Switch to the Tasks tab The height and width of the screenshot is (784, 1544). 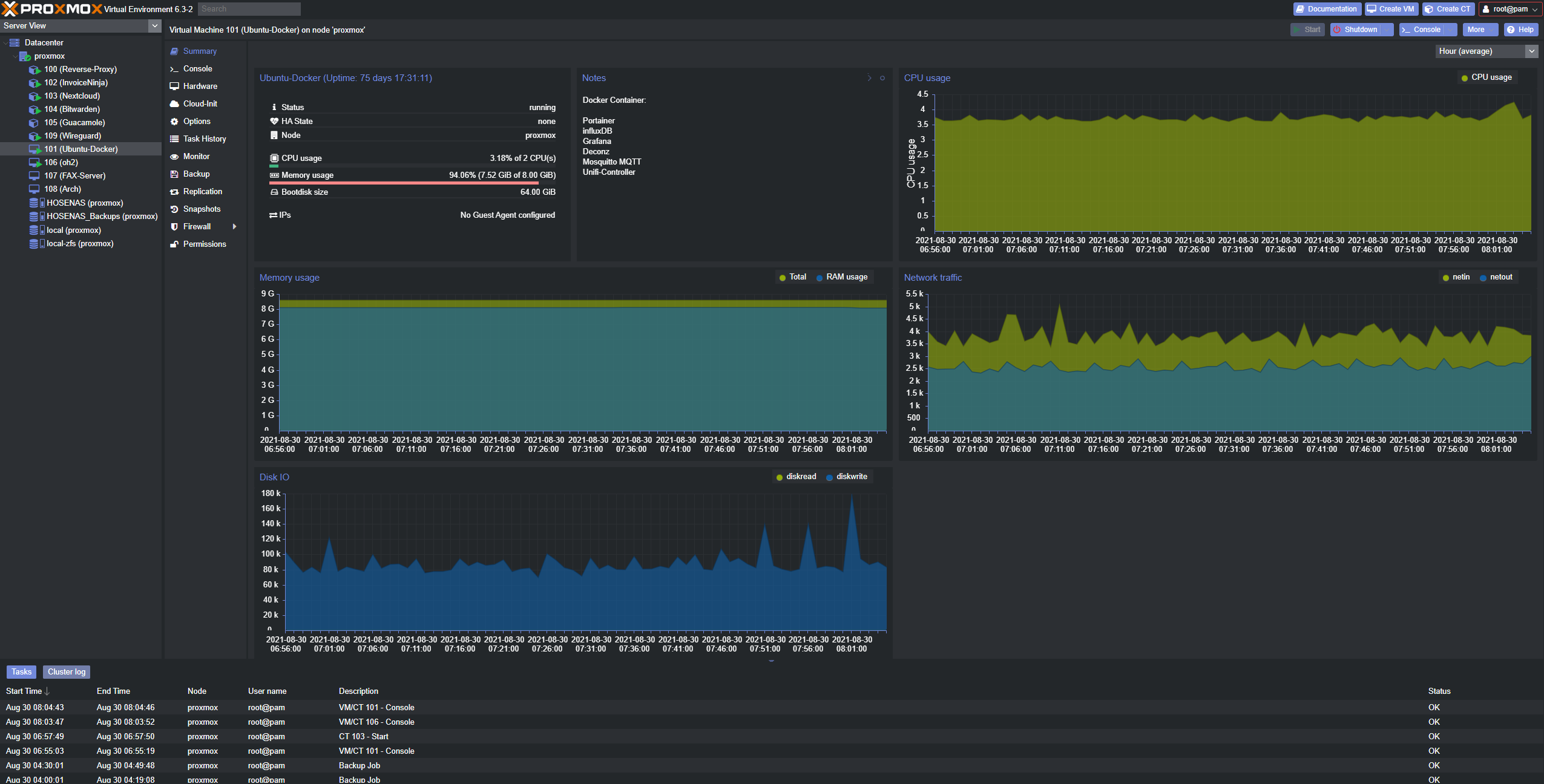pyautogui.click(x=21, y=672)
